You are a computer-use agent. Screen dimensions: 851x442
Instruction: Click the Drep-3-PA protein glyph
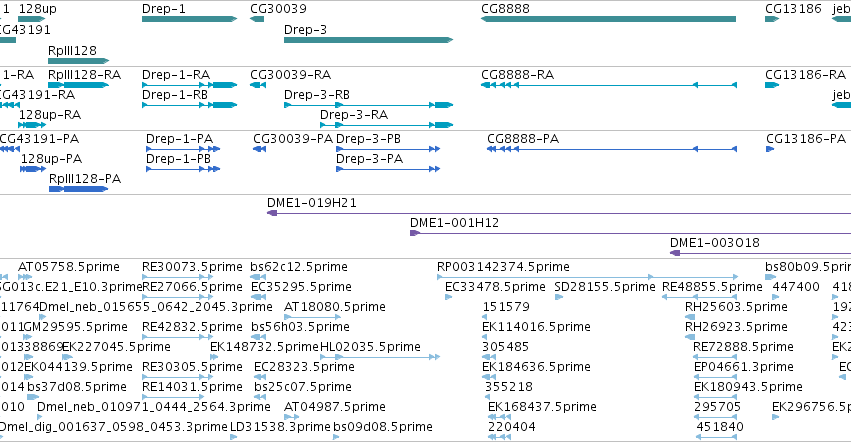tap(388, 169)
